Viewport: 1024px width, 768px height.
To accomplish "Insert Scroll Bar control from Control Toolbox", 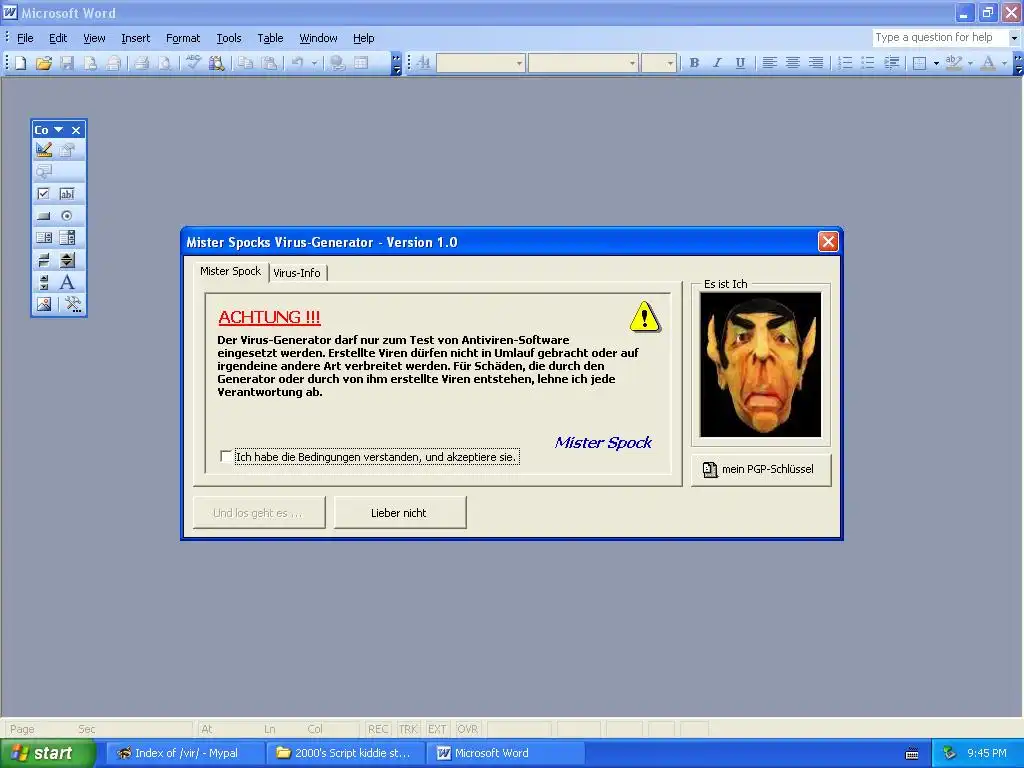I will point(44,282).
